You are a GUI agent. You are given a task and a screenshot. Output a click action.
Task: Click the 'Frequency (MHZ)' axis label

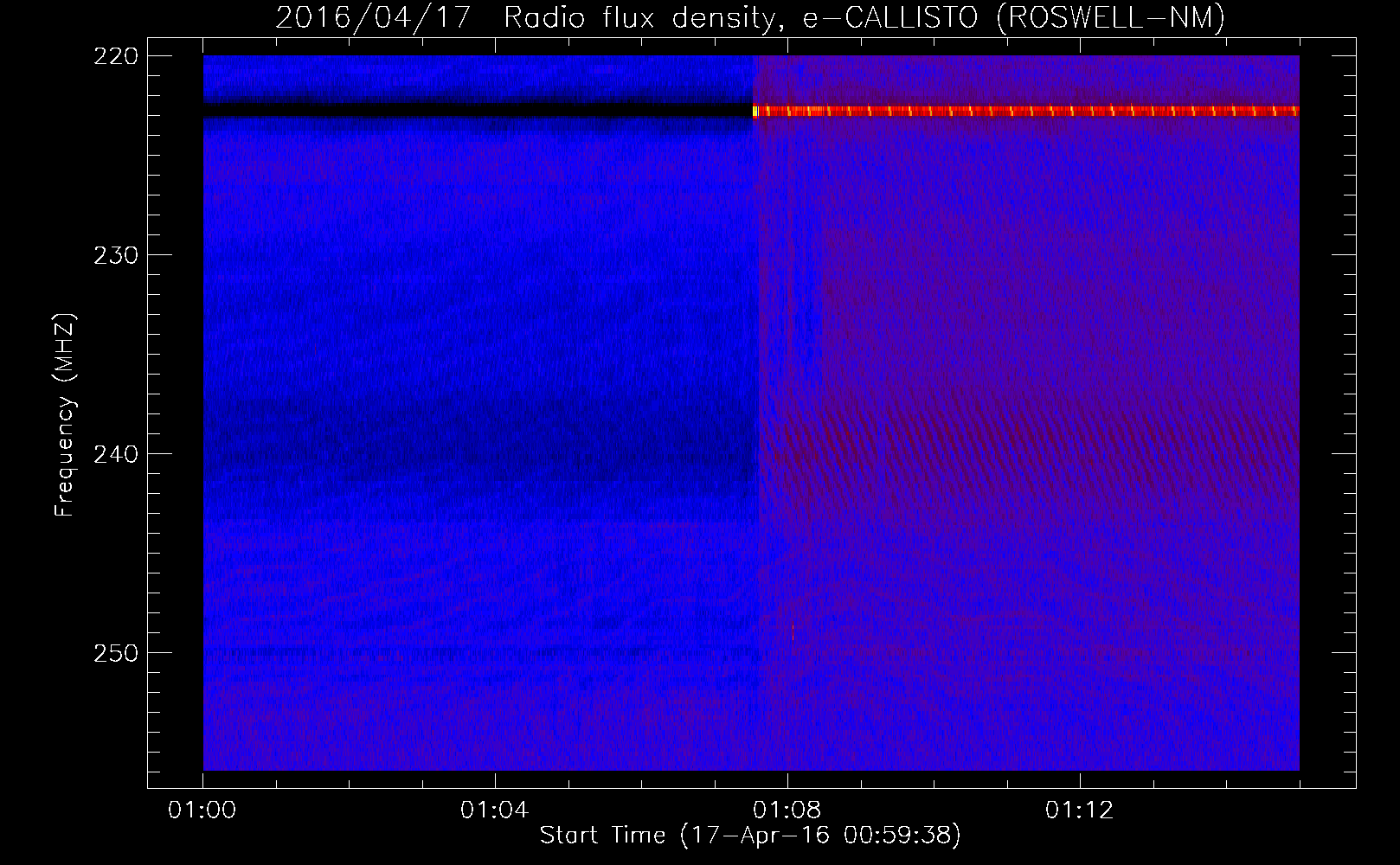65,415
